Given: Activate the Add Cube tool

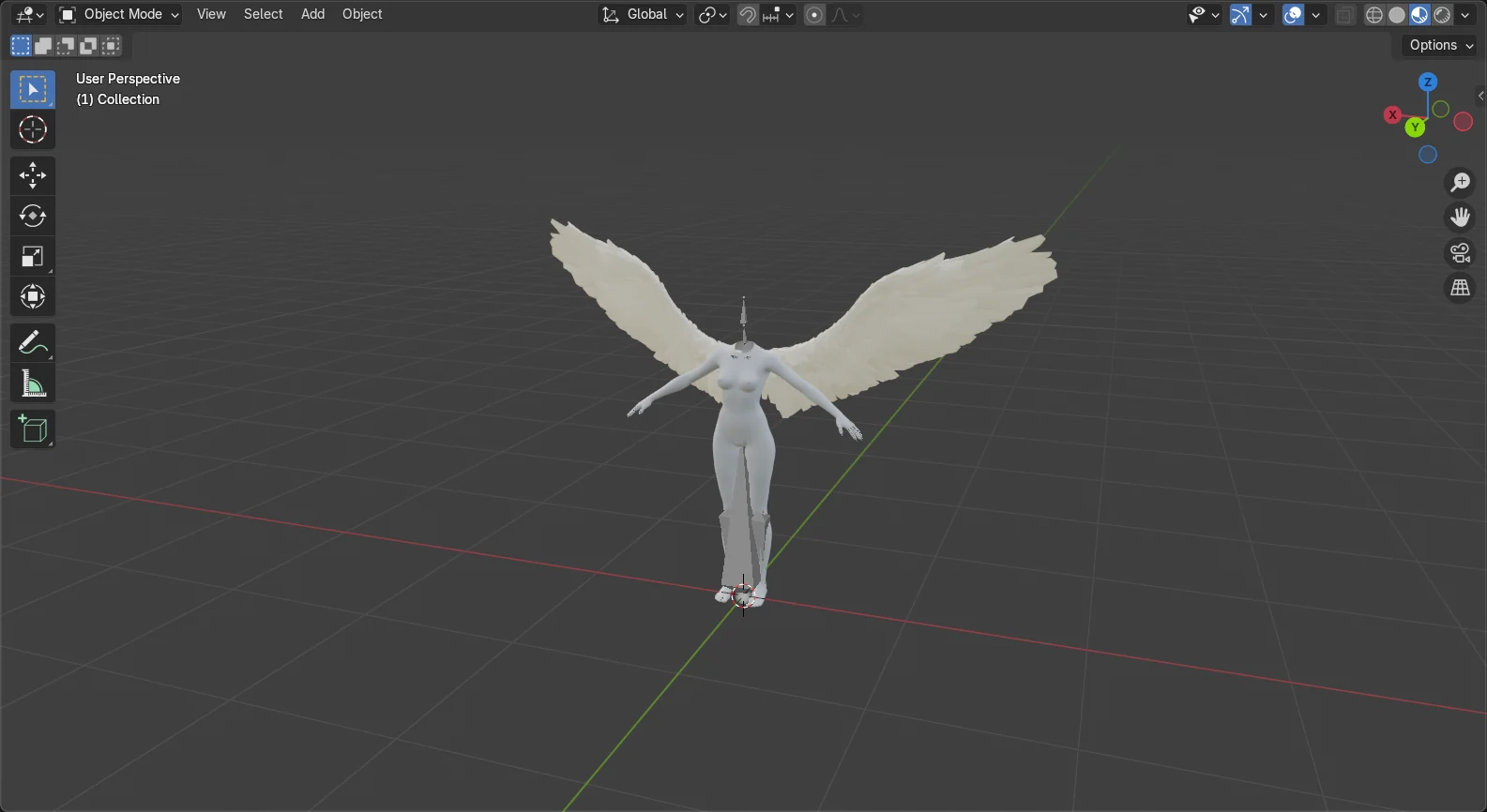Looking at the screenshot, I should click(x=33, y=429).
